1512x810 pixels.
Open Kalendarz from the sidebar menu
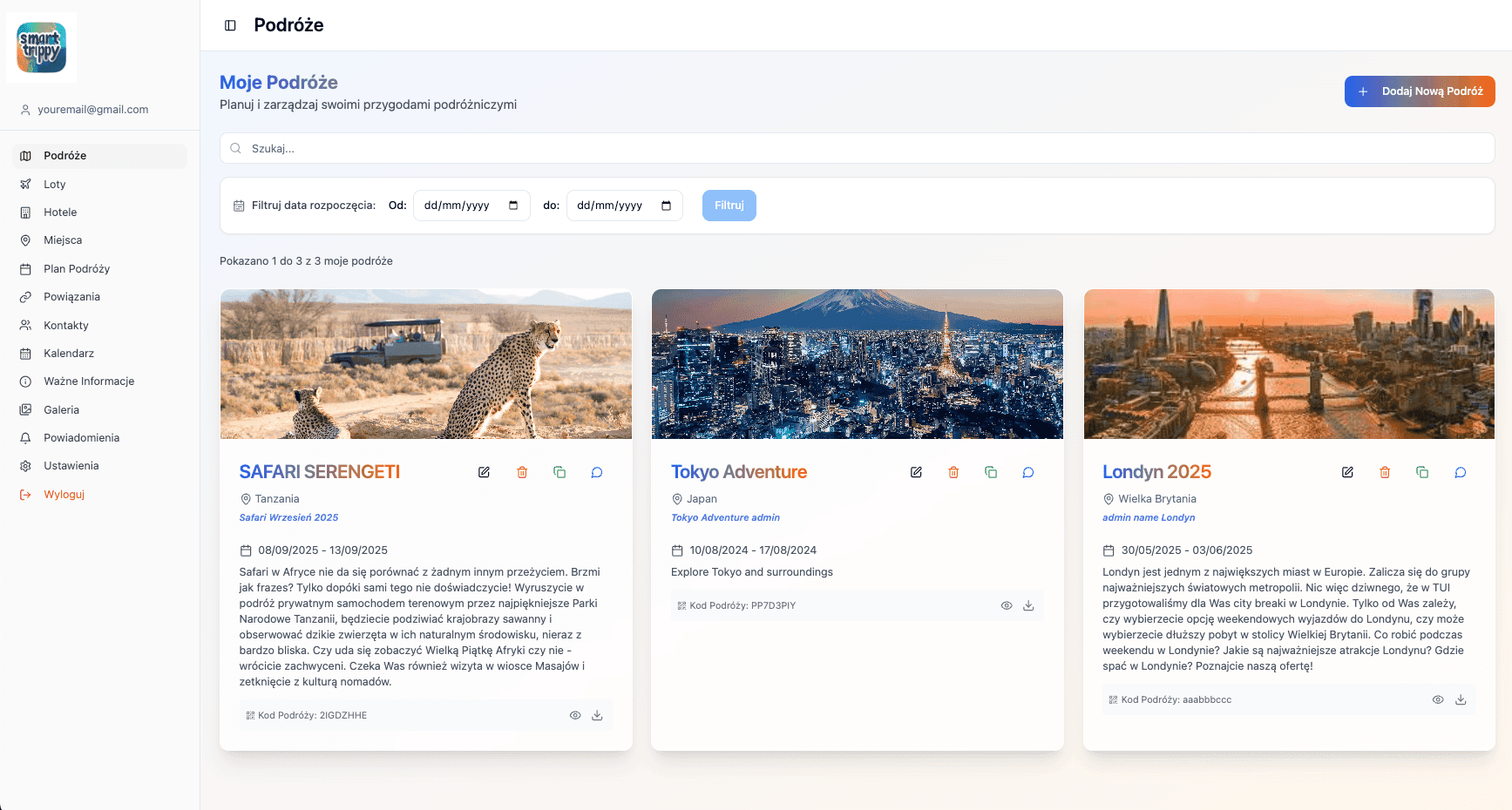coord(69,354)
